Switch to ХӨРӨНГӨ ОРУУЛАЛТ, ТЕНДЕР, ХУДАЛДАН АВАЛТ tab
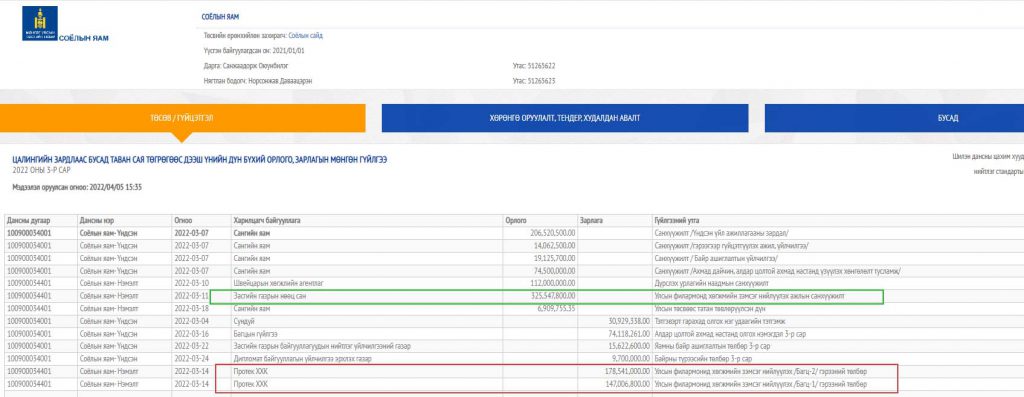1024x397 pixels. click(x=565, y=118)
